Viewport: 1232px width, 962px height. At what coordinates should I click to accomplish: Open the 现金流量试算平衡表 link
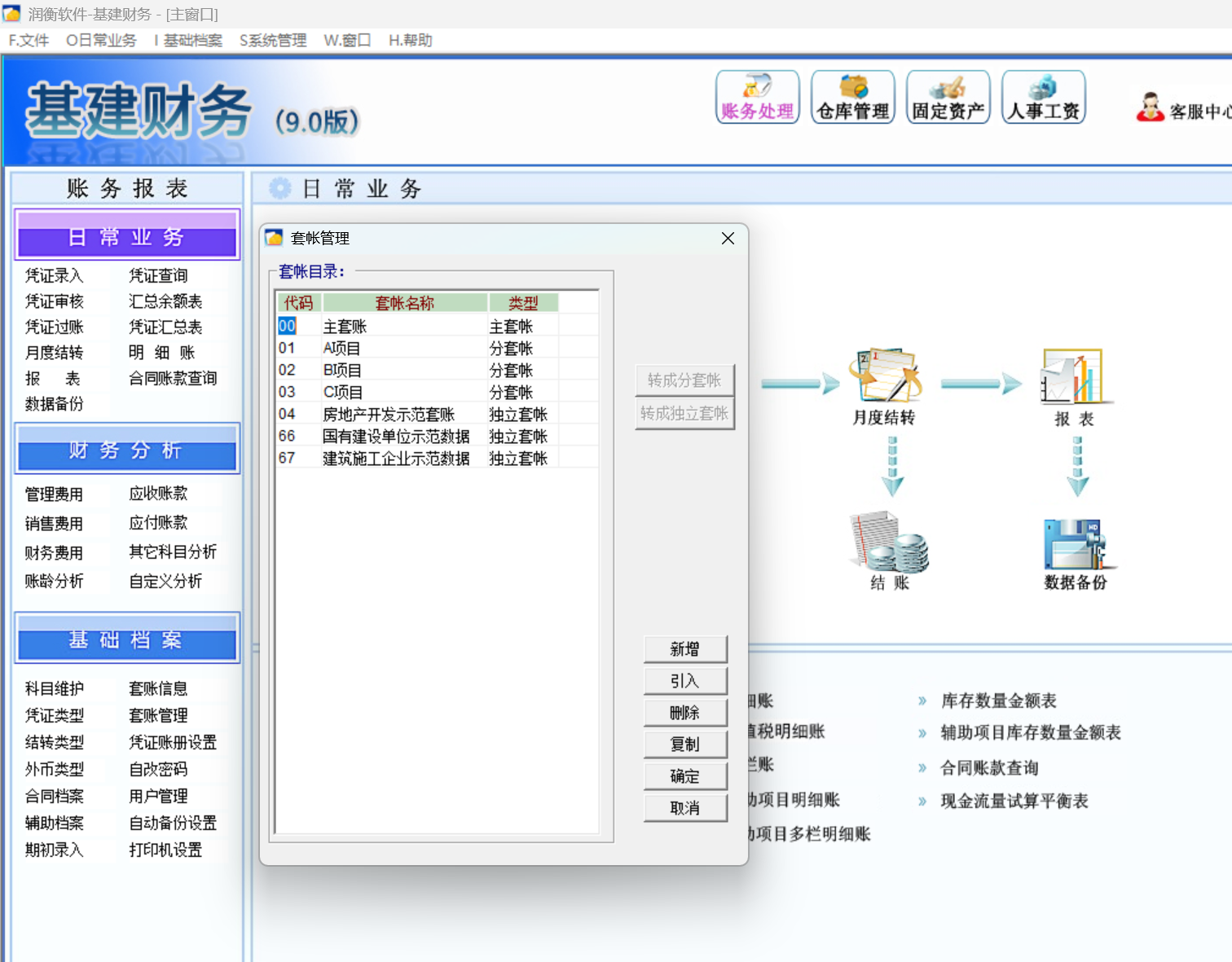[1014, 802]
